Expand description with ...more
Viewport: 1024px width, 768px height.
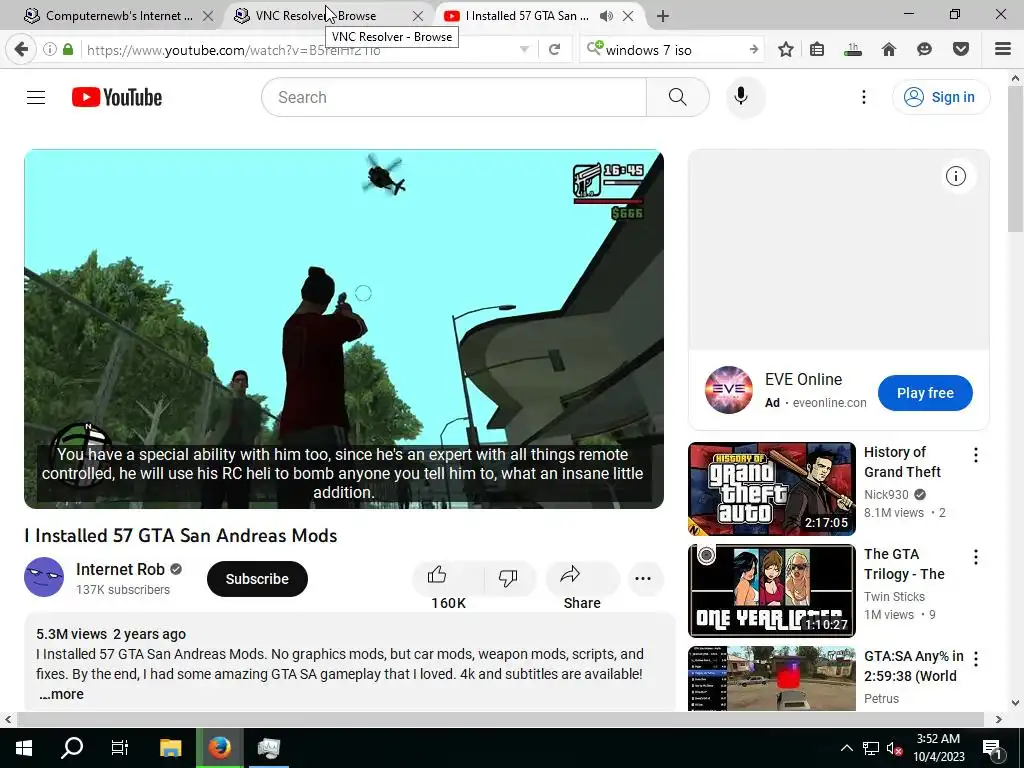(x=61, y=694)
